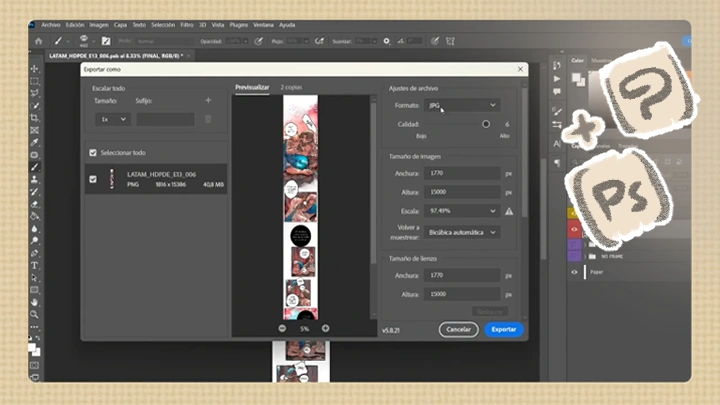Select the Frame tool

[34, 130]
